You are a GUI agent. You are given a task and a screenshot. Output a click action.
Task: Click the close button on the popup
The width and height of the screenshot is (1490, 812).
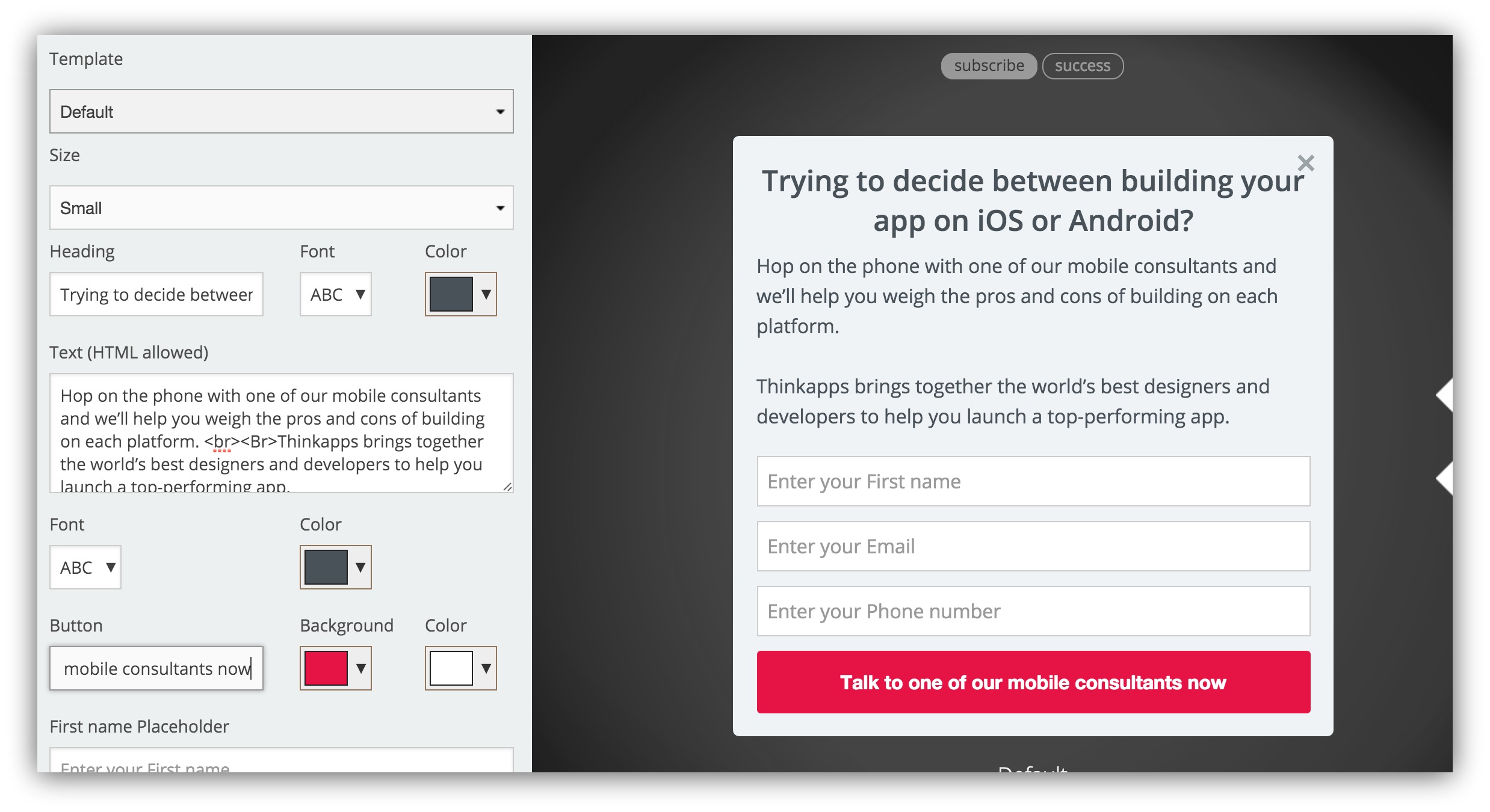pos(1306,163)
